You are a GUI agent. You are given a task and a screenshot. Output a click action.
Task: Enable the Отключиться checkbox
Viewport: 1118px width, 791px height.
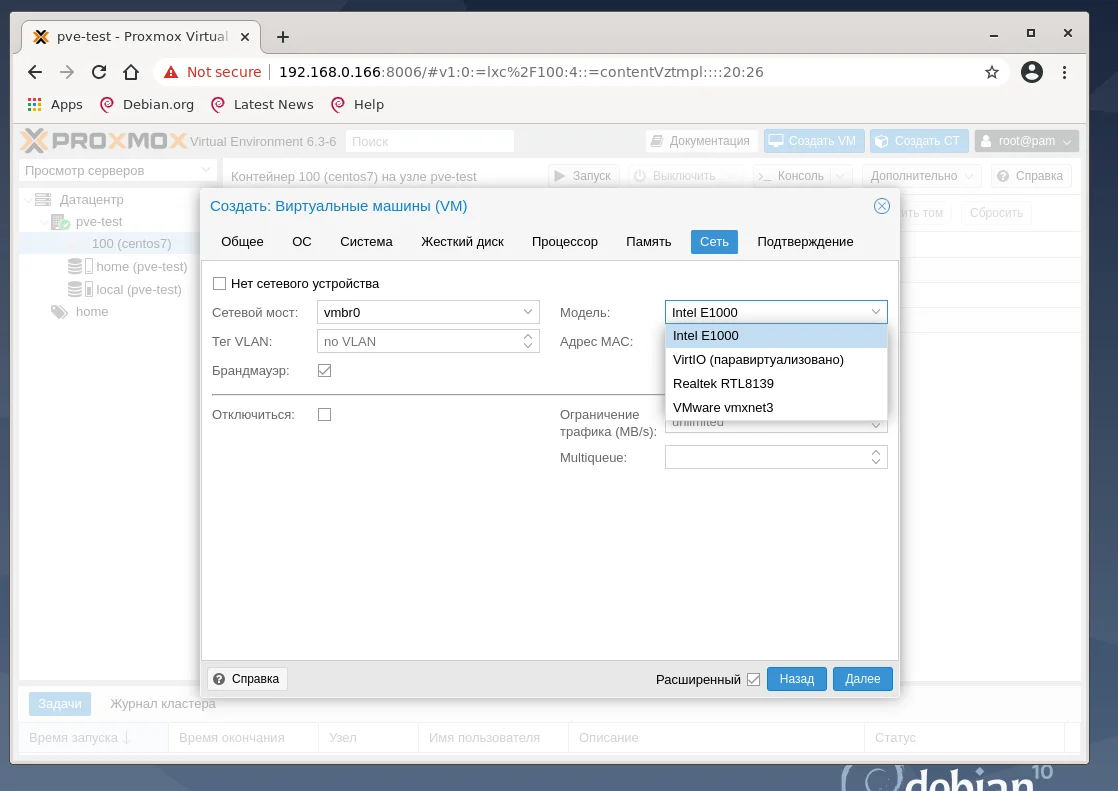point(324,414)
